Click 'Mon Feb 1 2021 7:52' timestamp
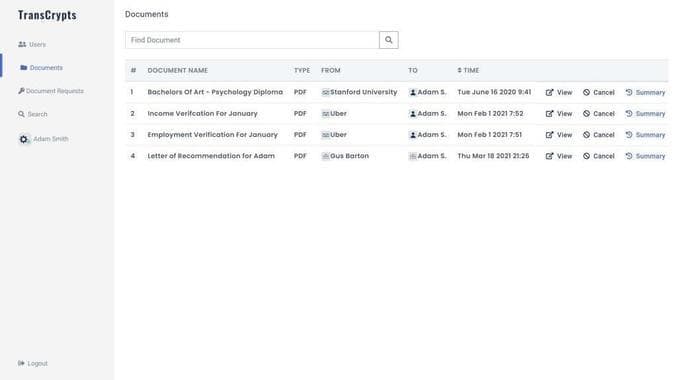The height and width of the screenshot is (380, 680). click(x=490, y=113)
